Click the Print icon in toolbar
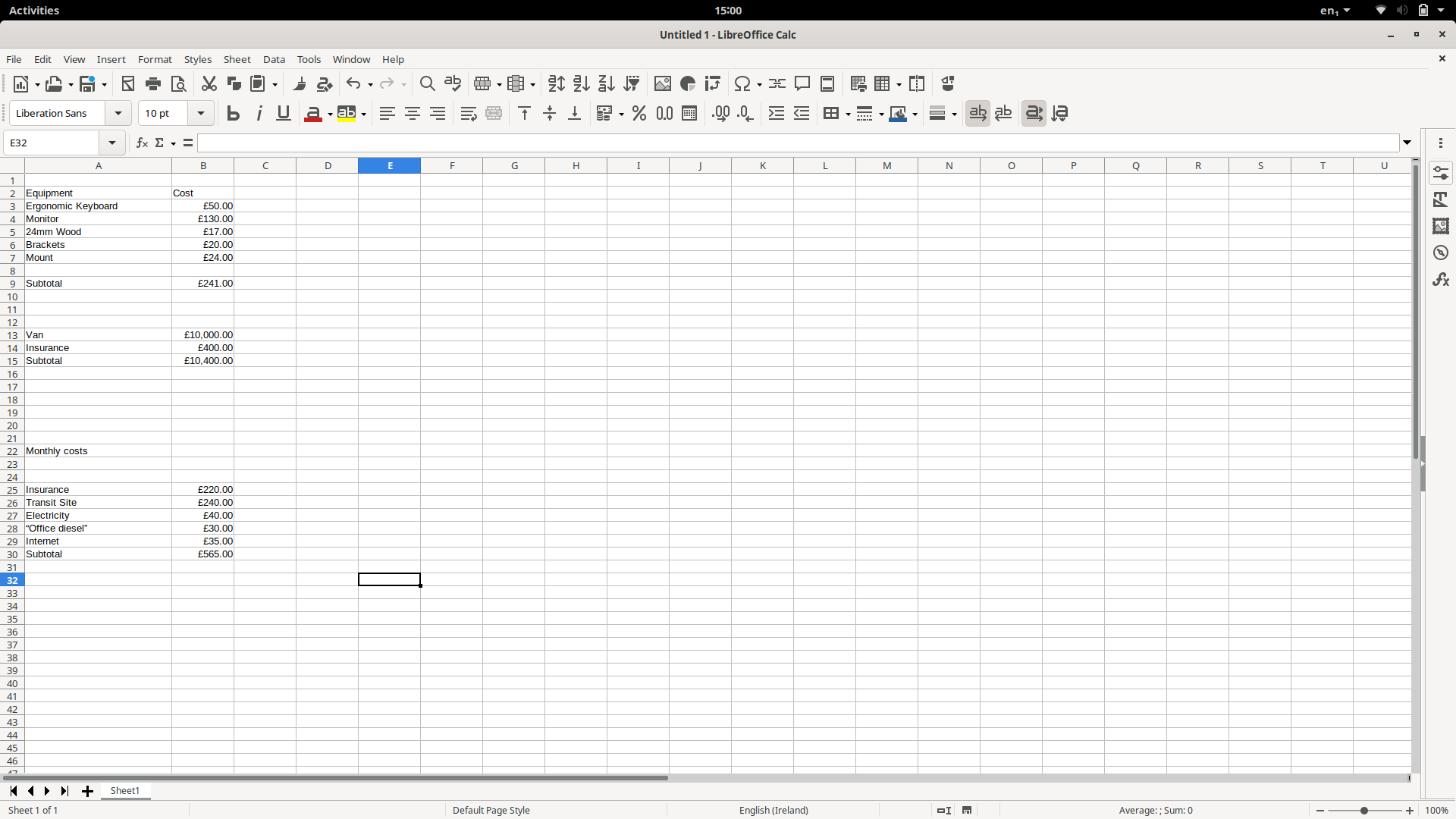Viewport: 1456px width, 819px height. 153,83
